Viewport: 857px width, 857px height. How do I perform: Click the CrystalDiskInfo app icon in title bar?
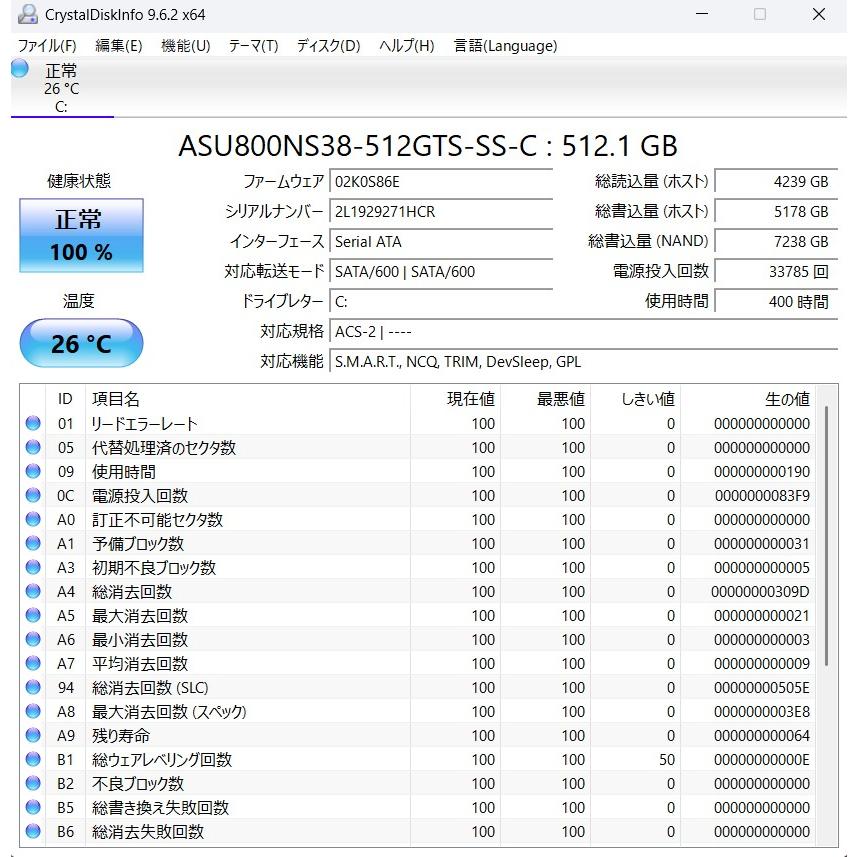(x=27, y=15)
